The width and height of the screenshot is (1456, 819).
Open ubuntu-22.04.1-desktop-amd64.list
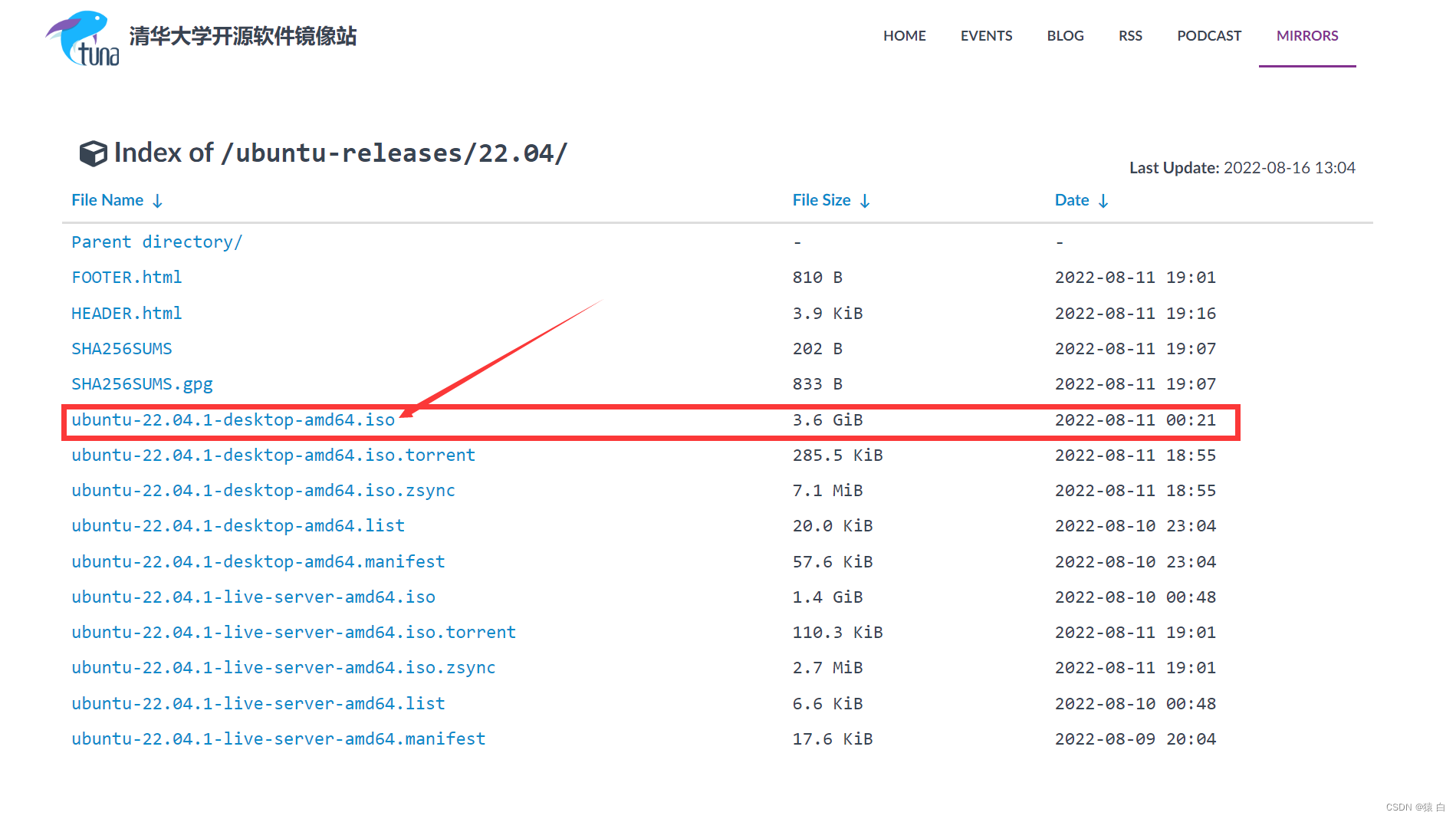point(238,526)
